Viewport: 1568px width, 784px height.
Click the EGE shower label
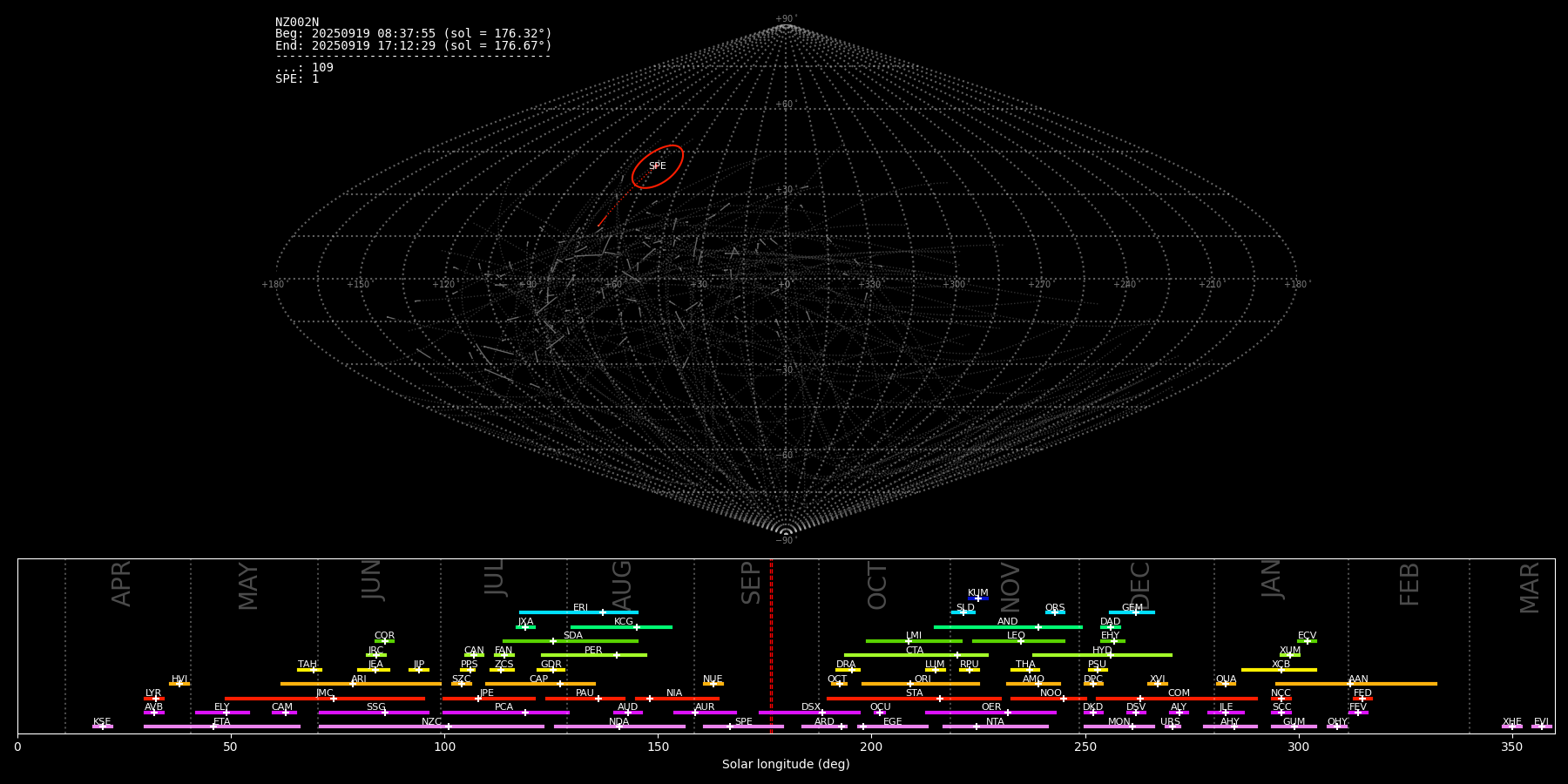click(893, 722)
